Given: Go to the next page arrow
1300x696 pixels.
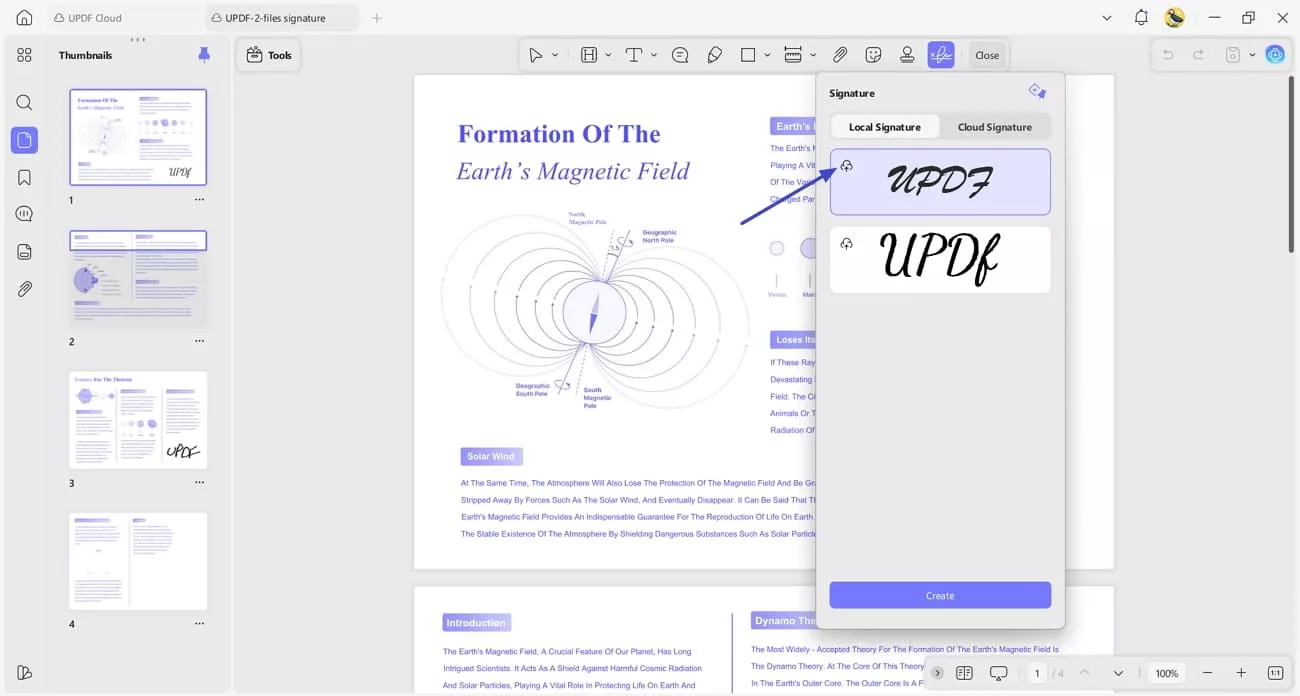Looking at the screenshot, I should (1118, 673).
